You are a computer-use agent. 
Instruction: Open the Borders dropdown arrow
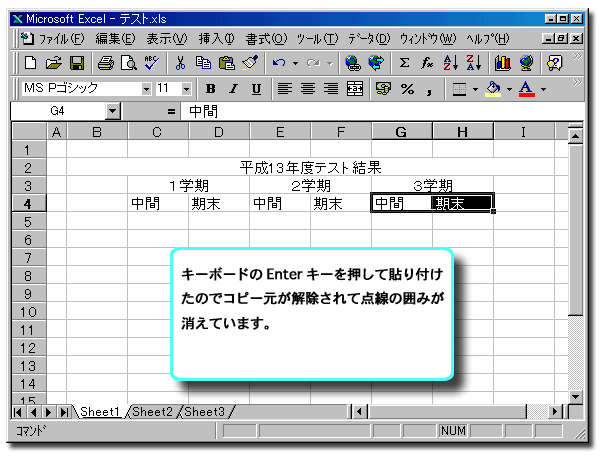click(x=475, y=89)
